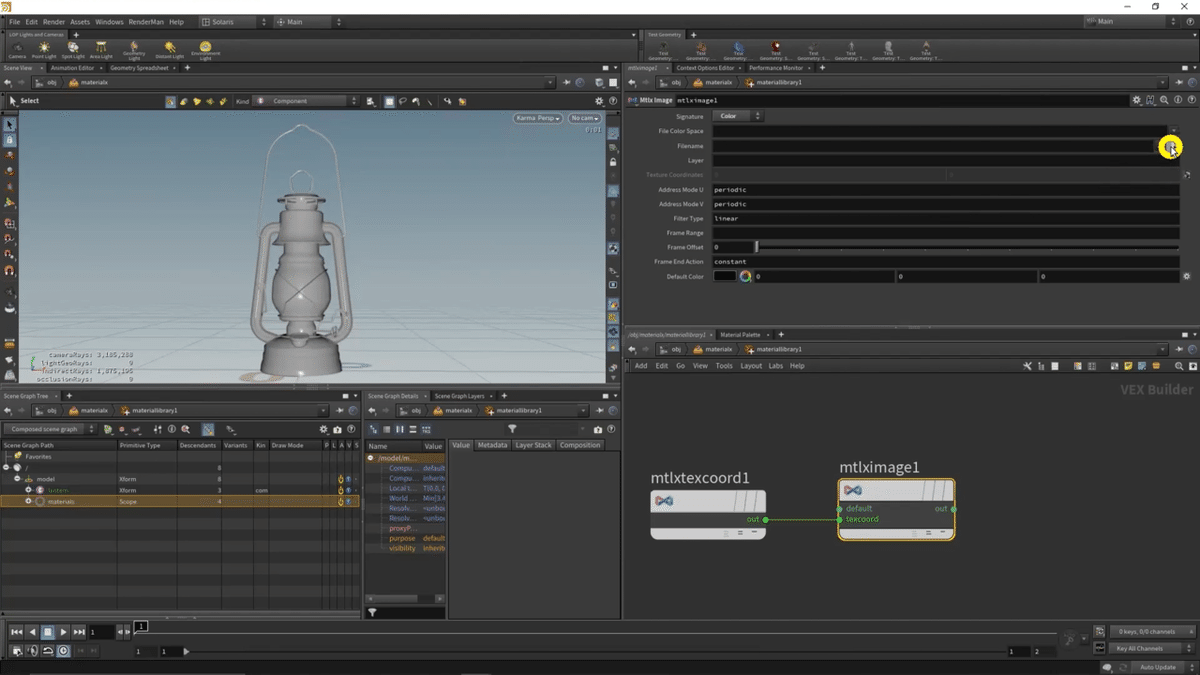
Task: Add a Distant Light from shelf
Action: pyautogui.click(x=170, y=50)
